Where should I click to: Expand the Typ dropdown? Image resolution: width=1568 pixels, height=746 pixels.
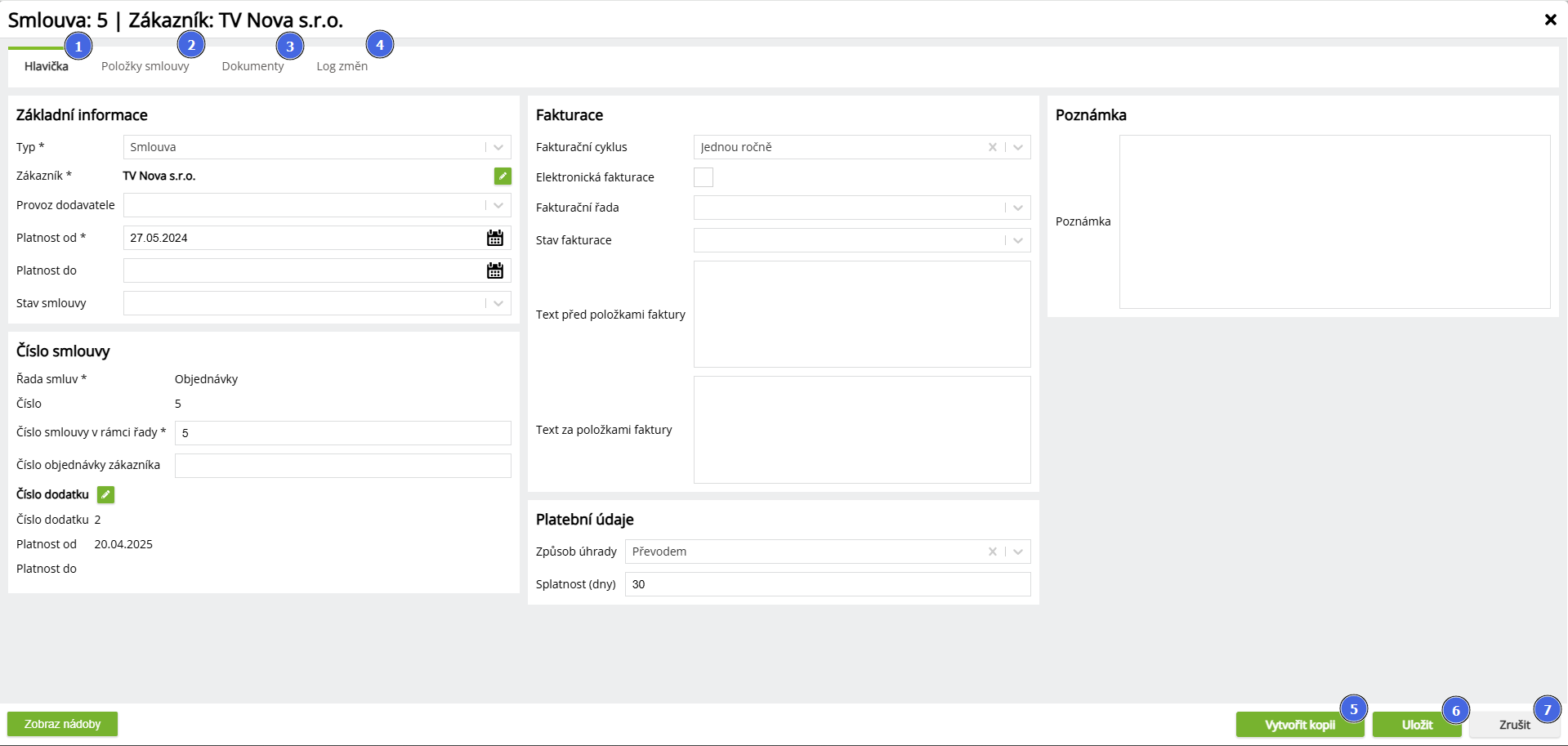click(x=498, y=147)
